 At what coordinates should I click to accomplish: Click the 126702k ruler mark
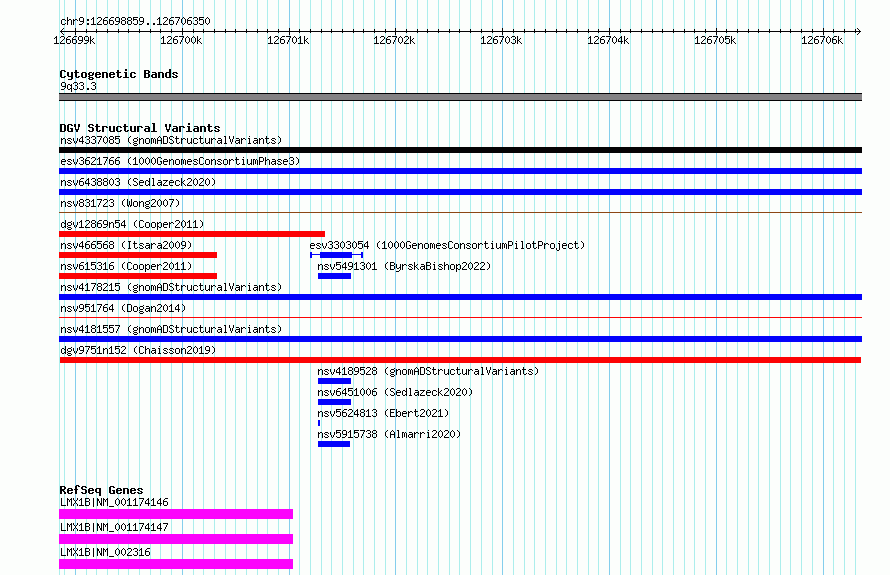pyautogui.click(x=394, y=40)
